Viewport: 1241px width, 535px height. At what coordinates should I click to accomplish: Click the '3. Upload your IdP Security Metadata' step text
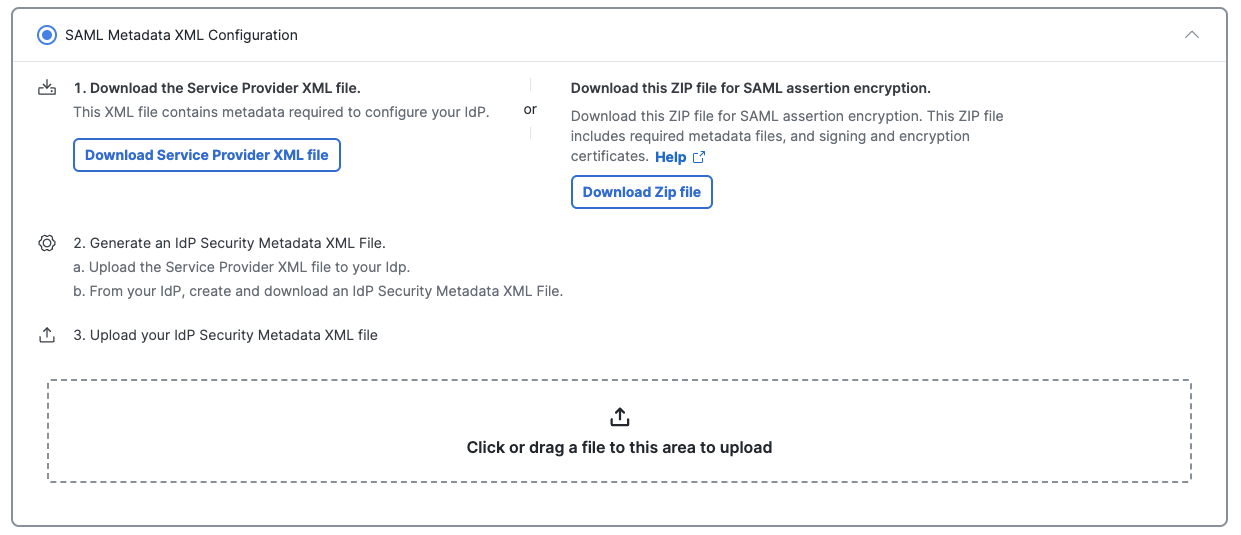click(x=226, y=335)
